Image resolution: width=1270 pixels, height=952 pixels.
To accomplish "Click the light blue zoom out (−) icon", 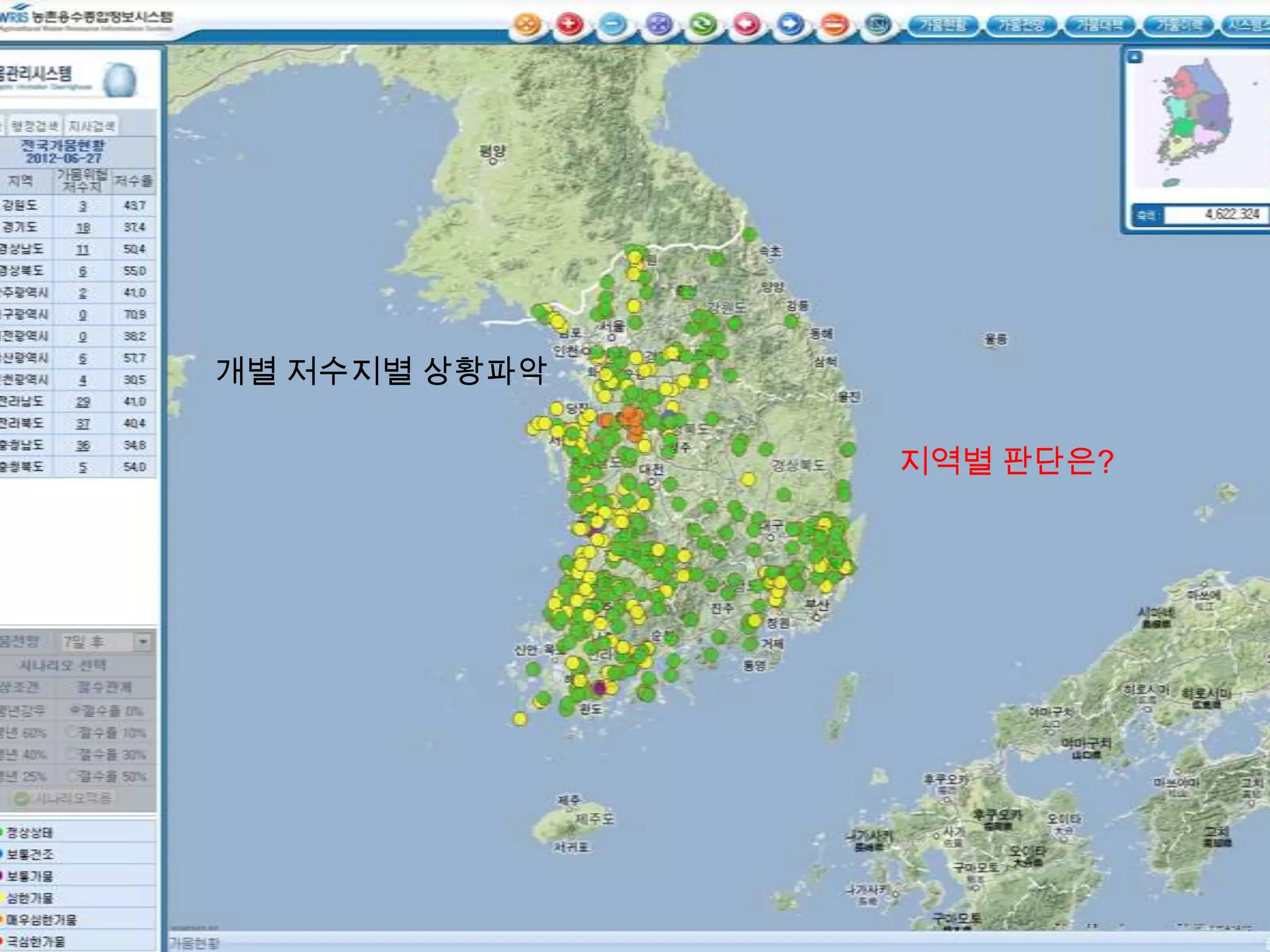I will [613, 25].
